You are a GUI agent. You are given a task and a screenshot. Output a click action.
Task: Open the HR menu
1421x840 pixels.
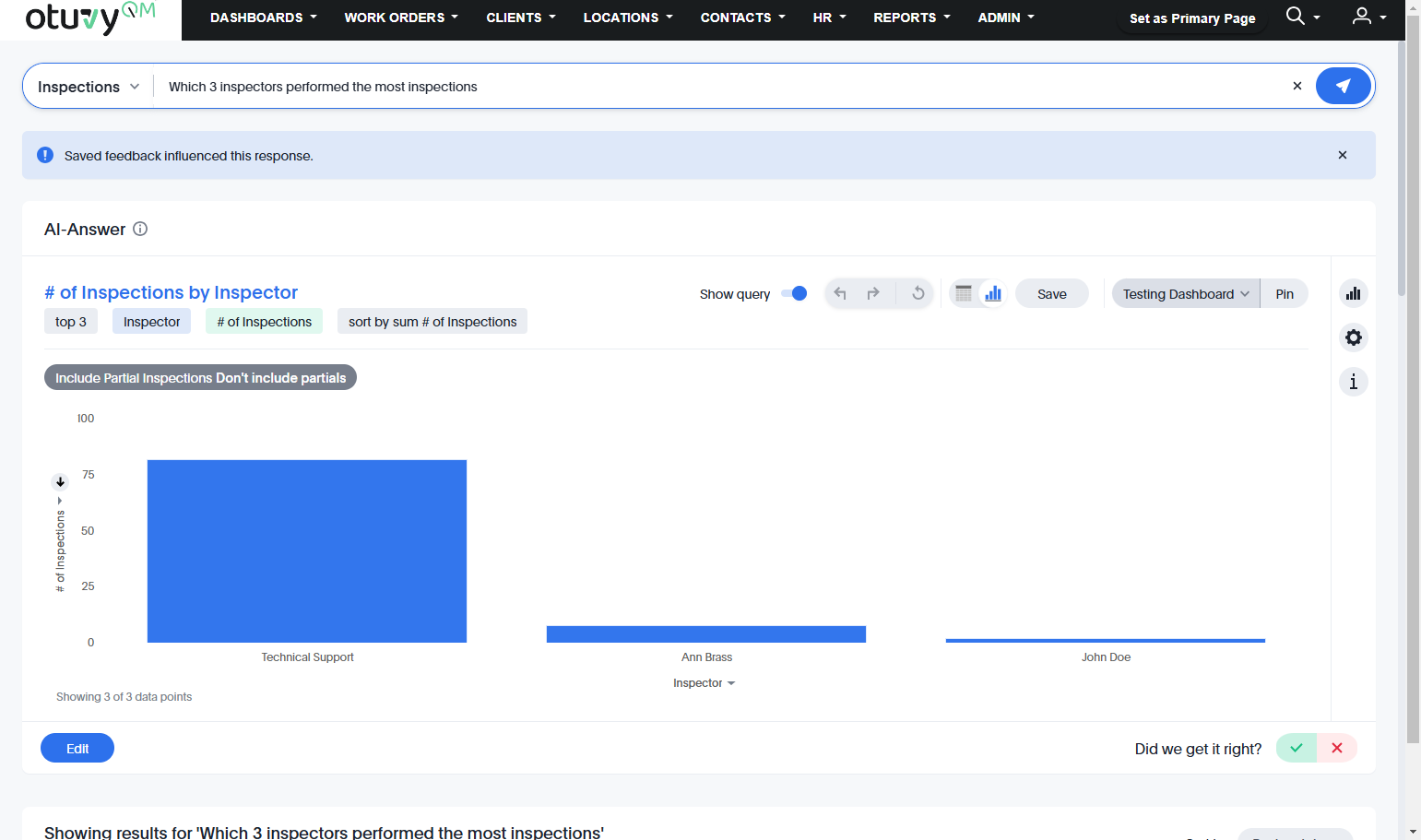click(829, 18)
